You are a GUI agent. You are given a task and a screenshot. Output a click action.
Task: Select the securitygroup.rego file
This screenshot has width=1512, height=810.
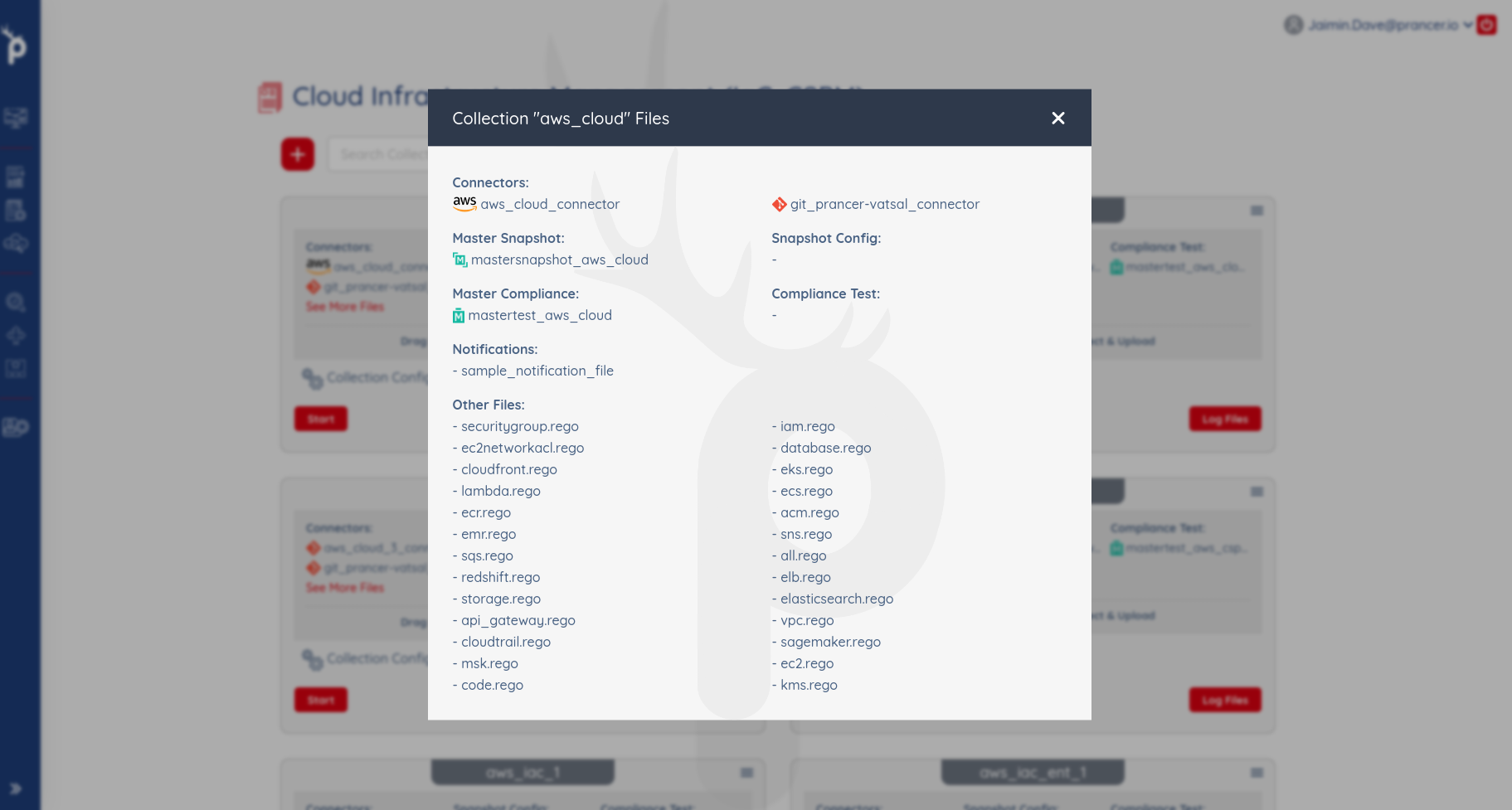tap(520, 426)
